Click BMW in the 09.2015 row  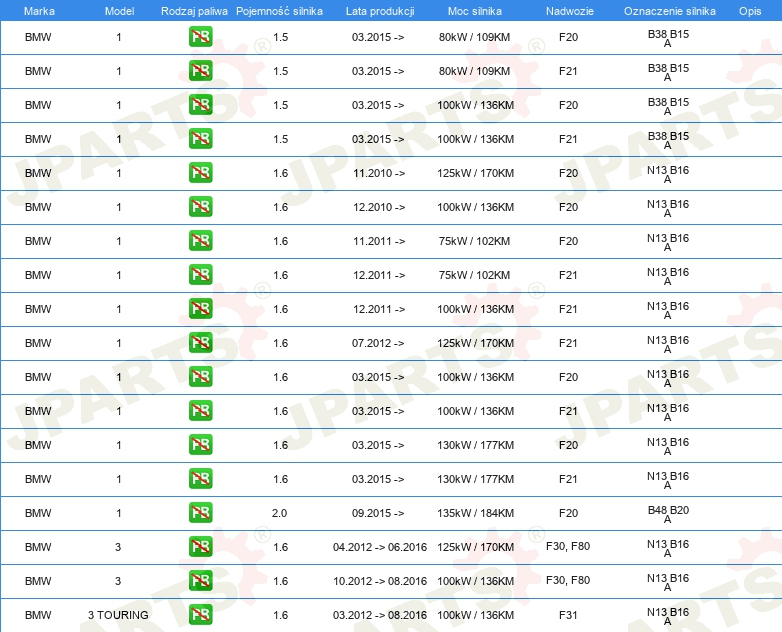coord(38,513)
